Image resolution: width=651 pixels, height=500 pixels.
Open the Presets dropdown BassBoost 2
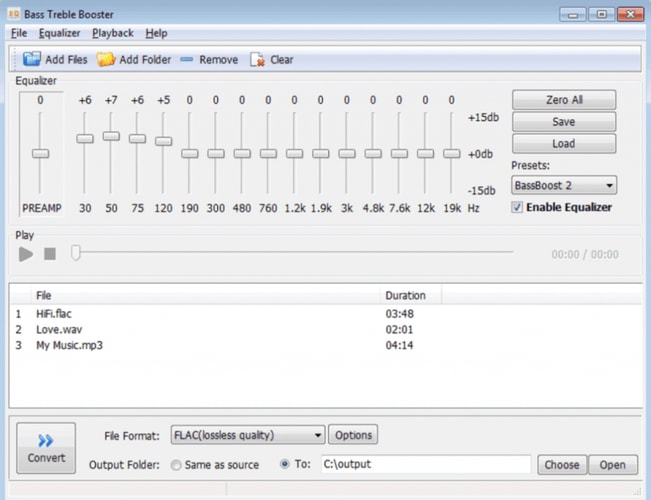click(563, 185)
